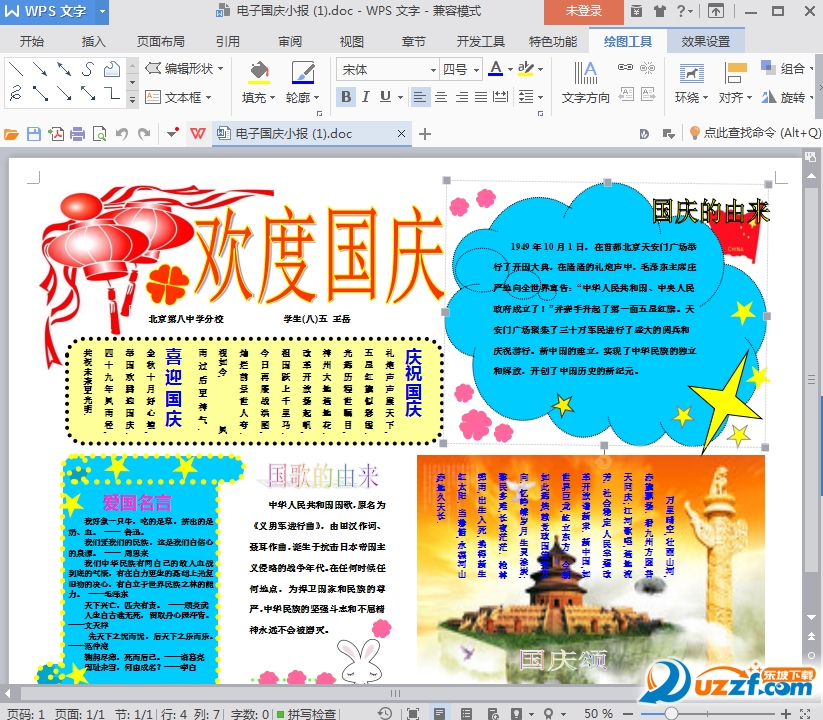Undo the last action
The height and width of the screenshot is (720, 823).
click(x=121, y=131)
